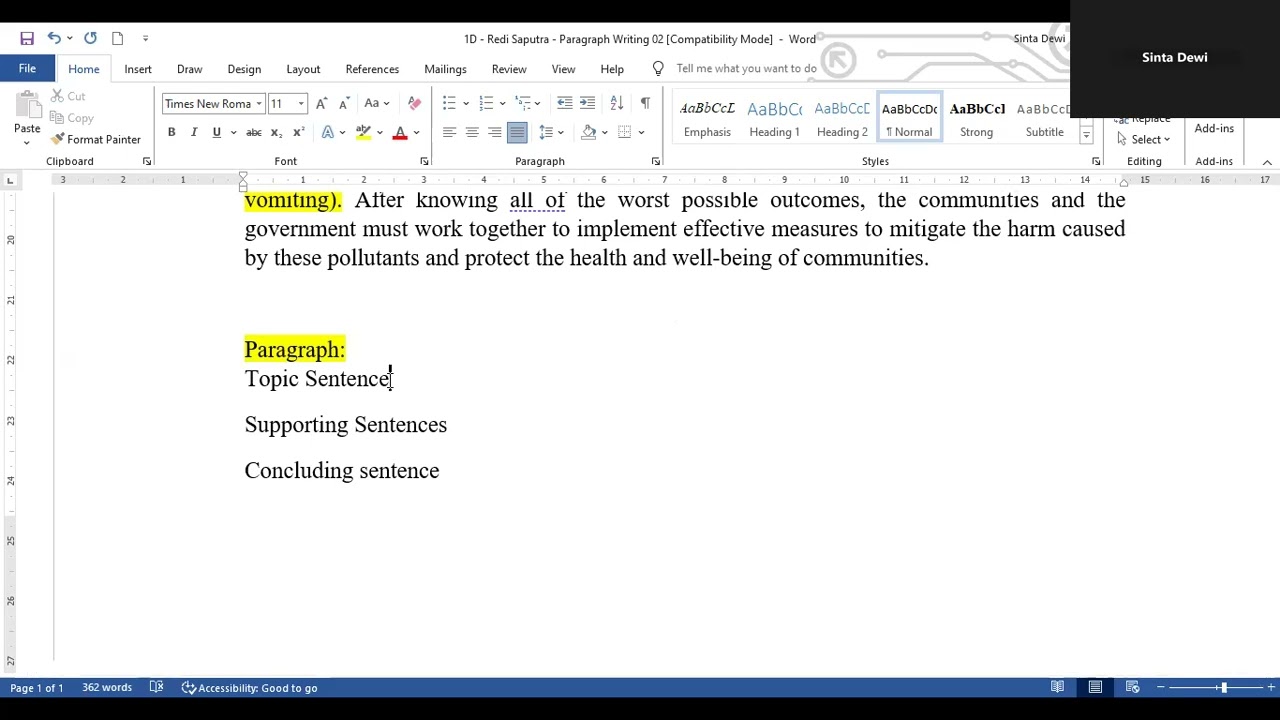1280x720 pixels.
Task: Apply bullet list formatting
Action: pyautogui.click(x=449, y=104)
